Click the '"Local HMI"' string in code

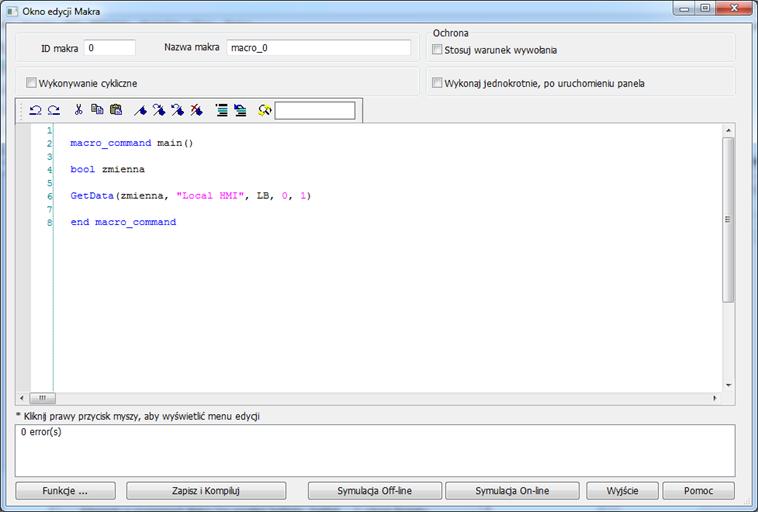pos(210,196)
